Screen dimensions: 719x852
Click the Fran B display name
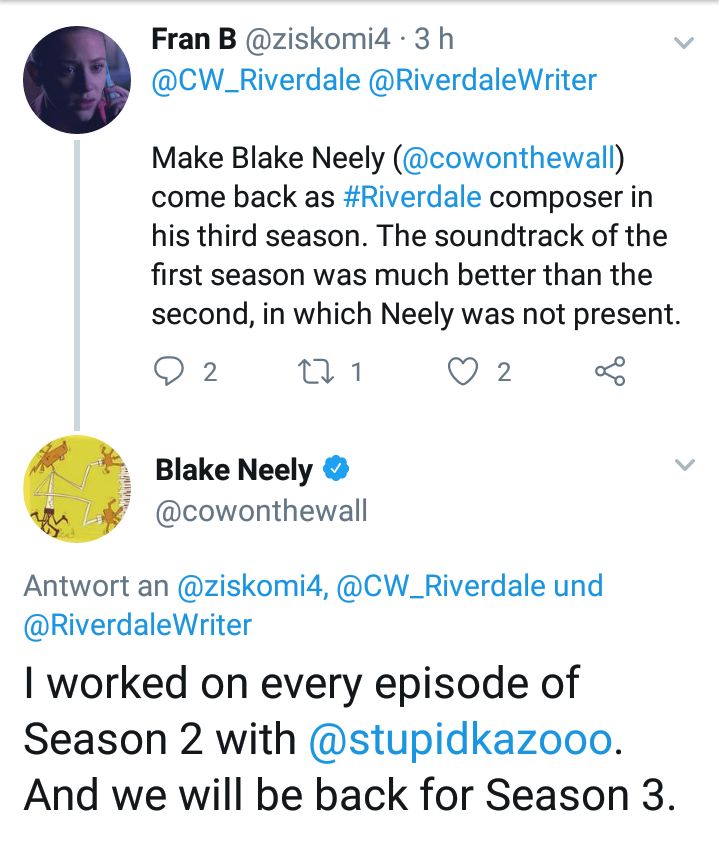(194, 39)
